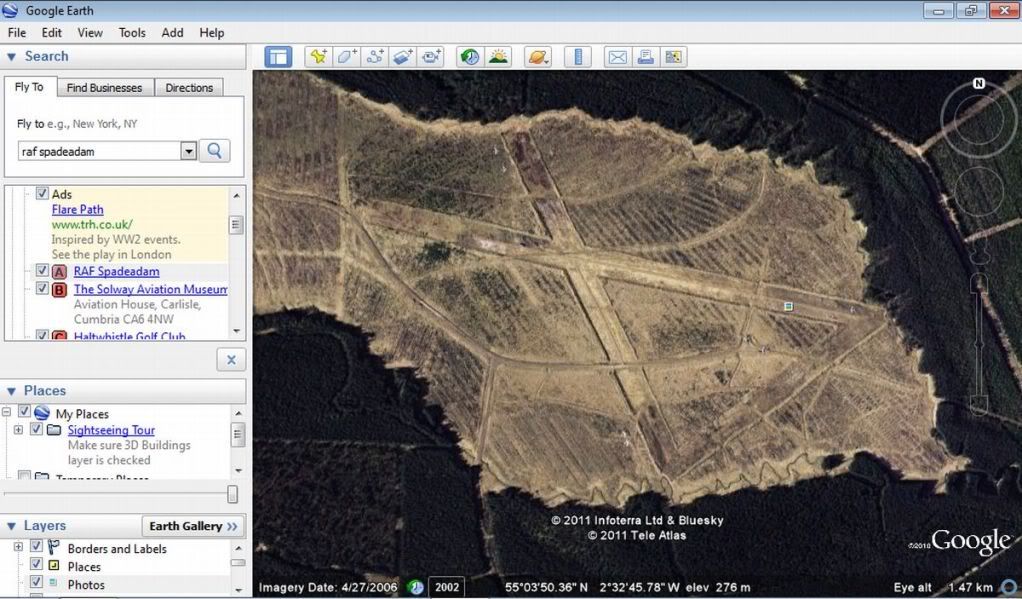Open the Add menu
This screenshot has height=599, width=1022.
pos(172,33)
